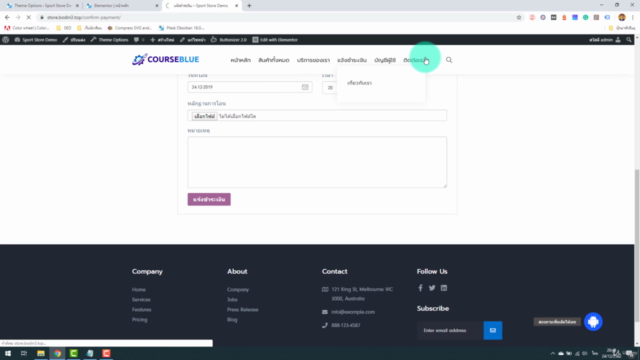
Task: Click the Enter email address field
Action: point(450,330)
